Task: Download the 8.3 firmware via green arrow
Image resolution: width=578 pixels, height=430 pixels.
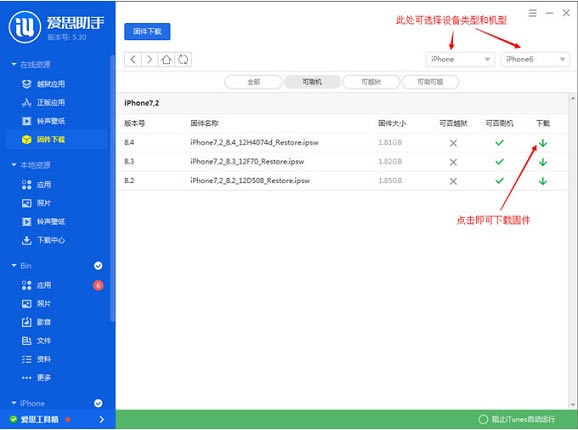Action: (543, 162)
